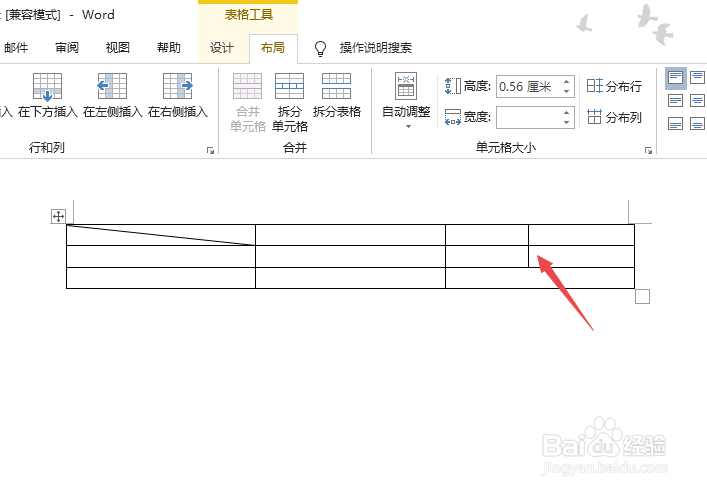This screenshot has width=707, height=492.
Task: Click Merge Cells (合并单元格) icon
Action: [x=248, y=86]
